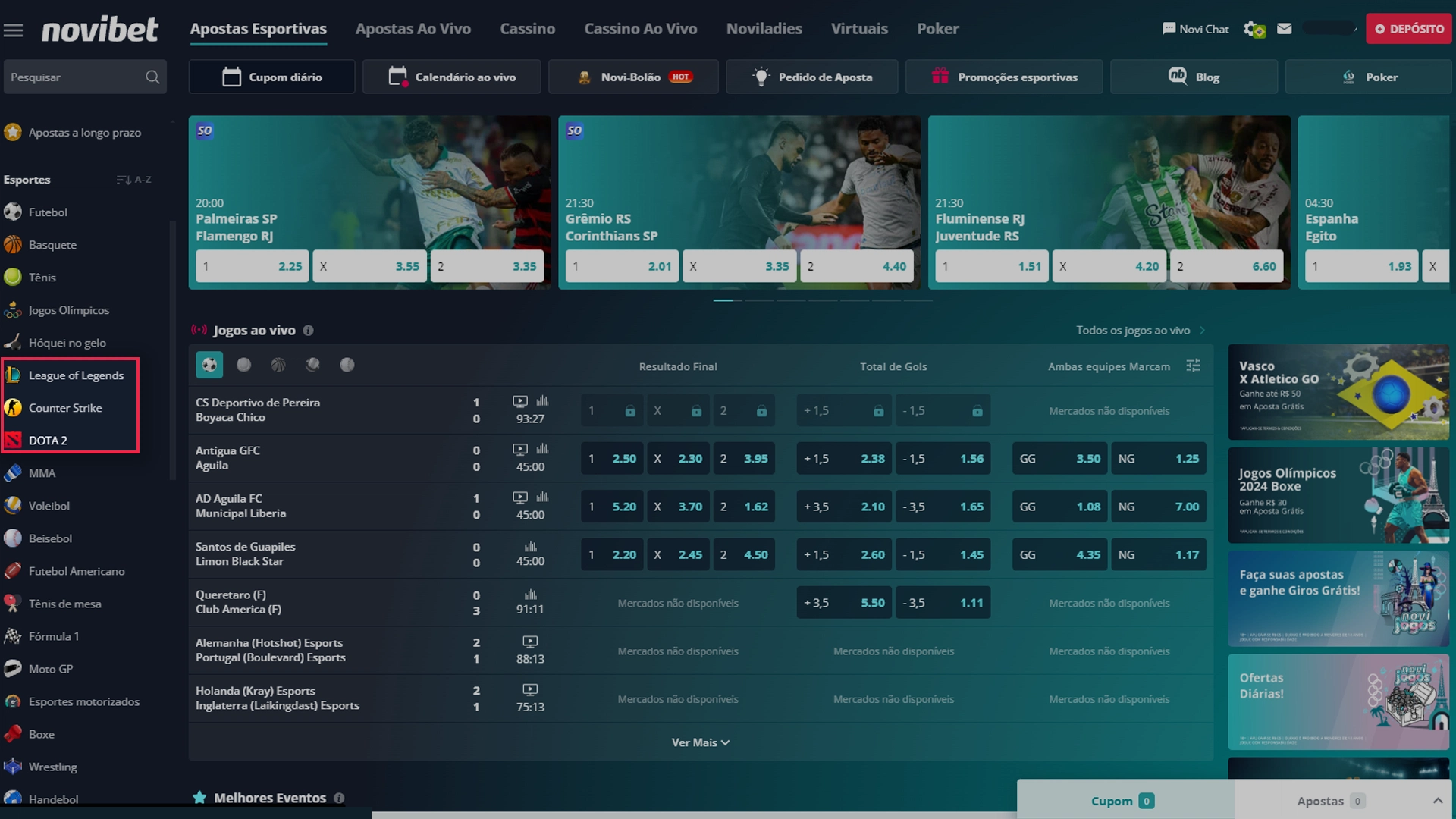Click info icon next to Jogos ao vivo
Image resolution: width=1456 pixels, height=819 pixels.
[x=308, y=331]
